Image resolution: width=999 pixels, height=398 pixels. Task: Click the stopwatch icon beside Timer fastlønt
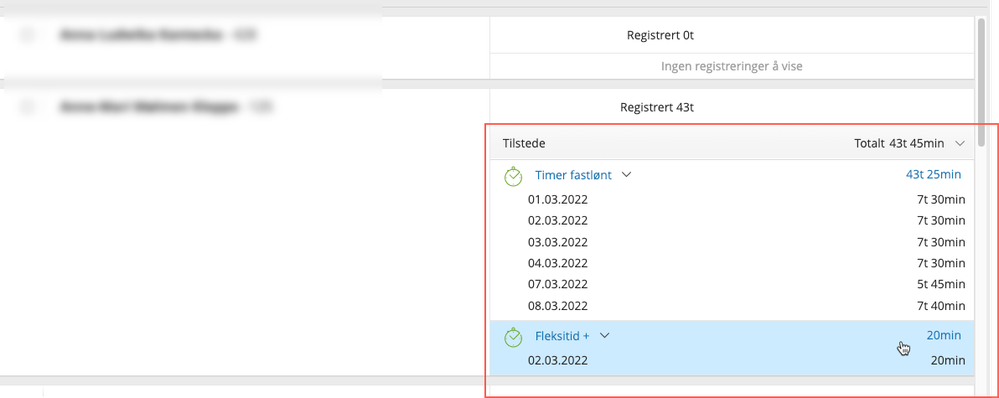pos(513,176)
